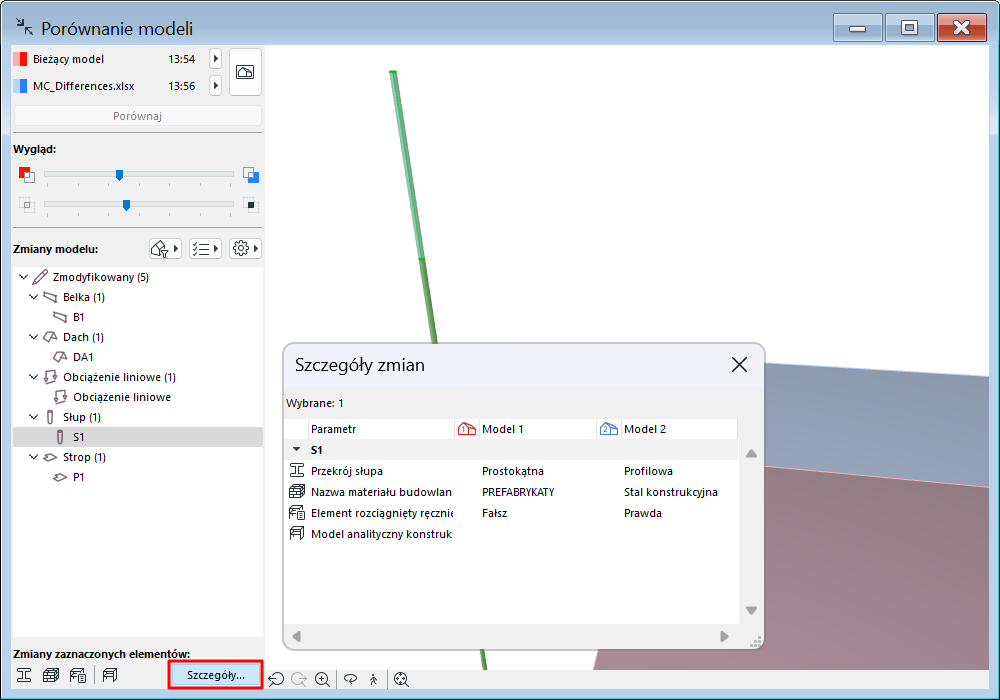
Task: Select Nazwa materiału budowlan row
Action: tap(510, 492)
